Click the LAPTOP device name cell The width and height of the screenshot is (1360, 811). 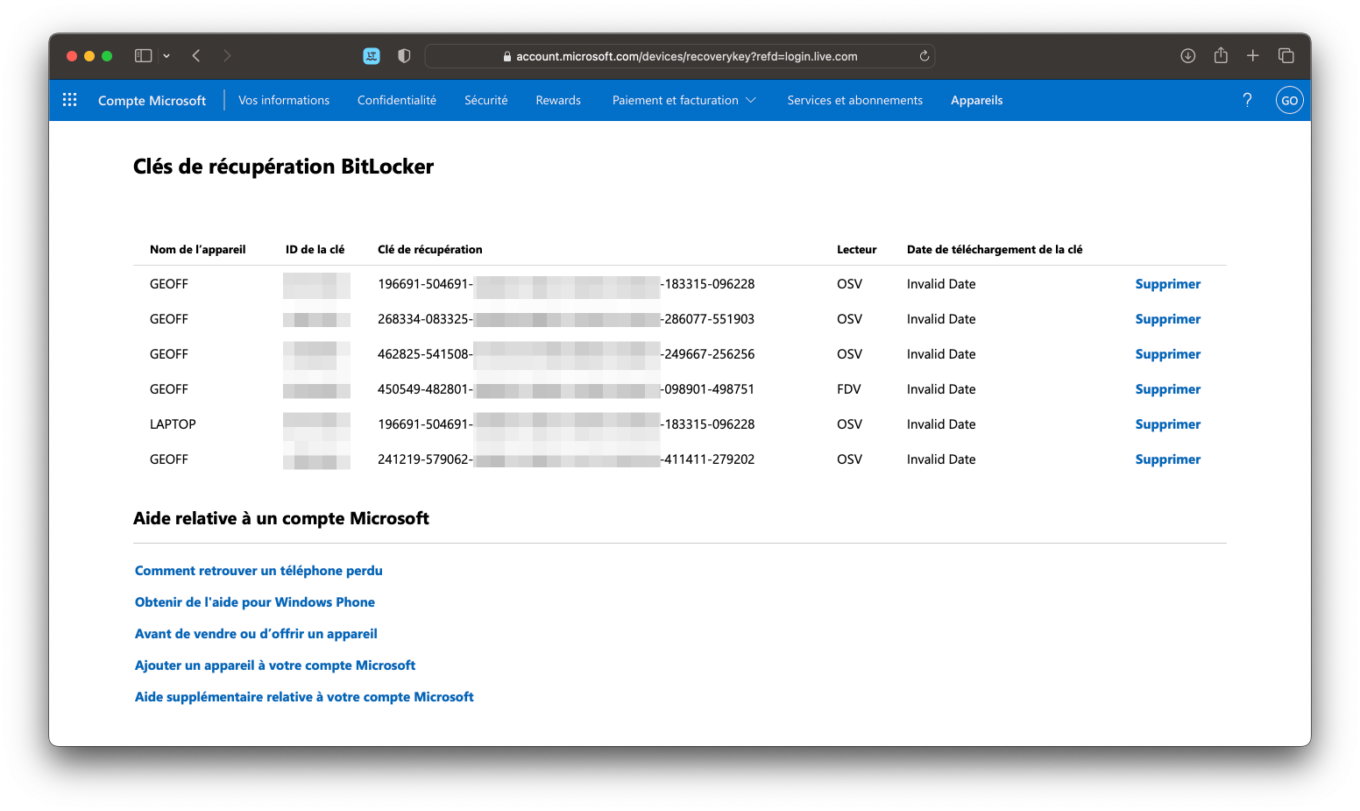(173, 424)
